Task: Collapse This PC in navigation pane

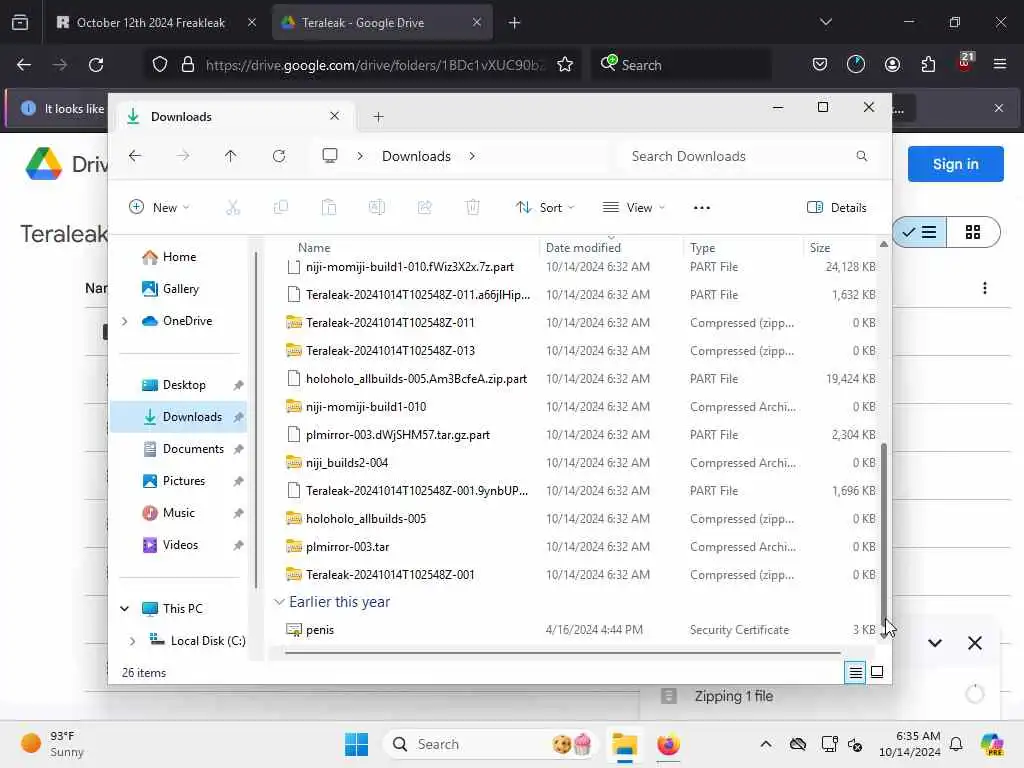Action: (125, 609)
